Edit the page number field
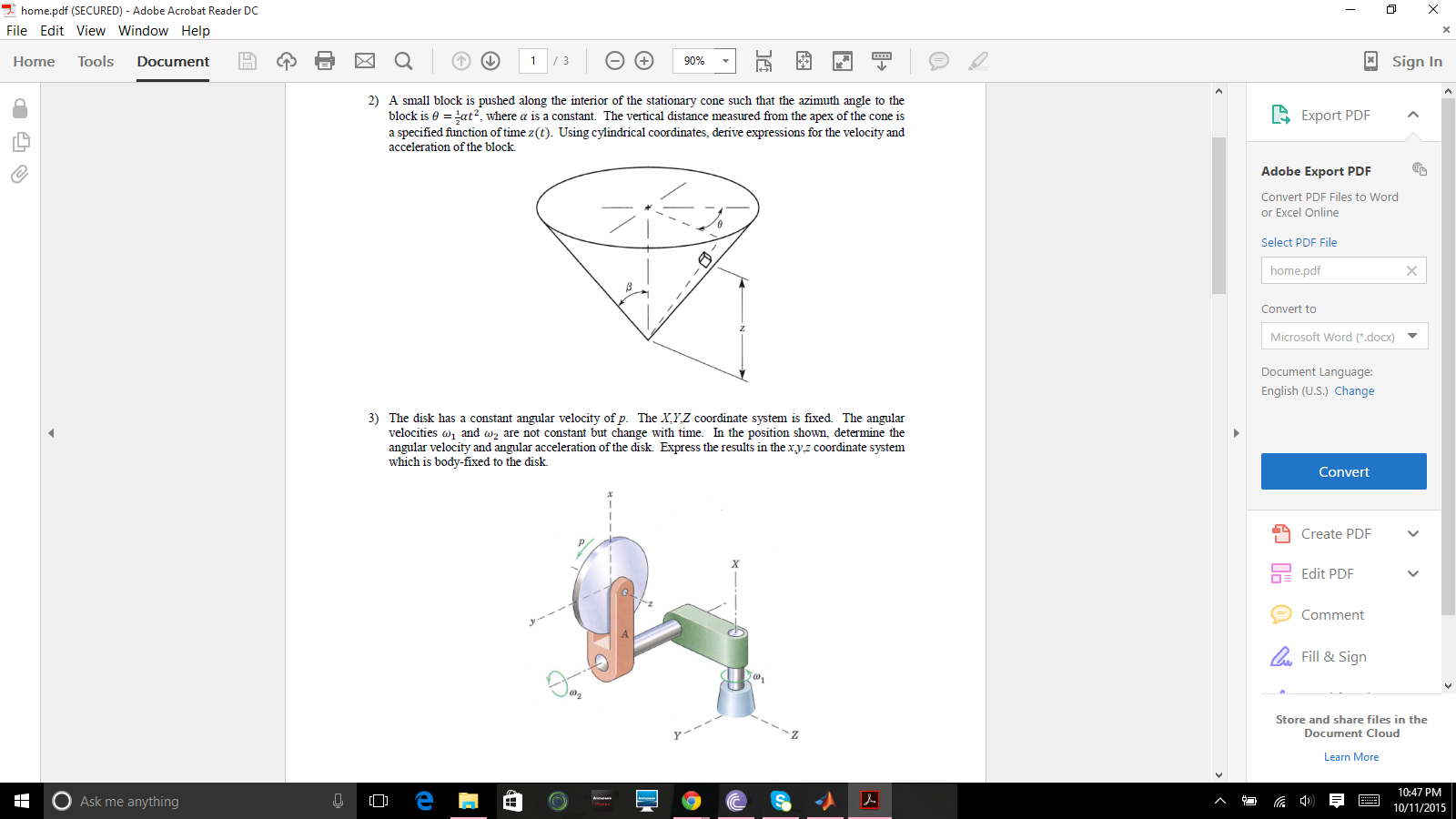 tap(532, 61)
